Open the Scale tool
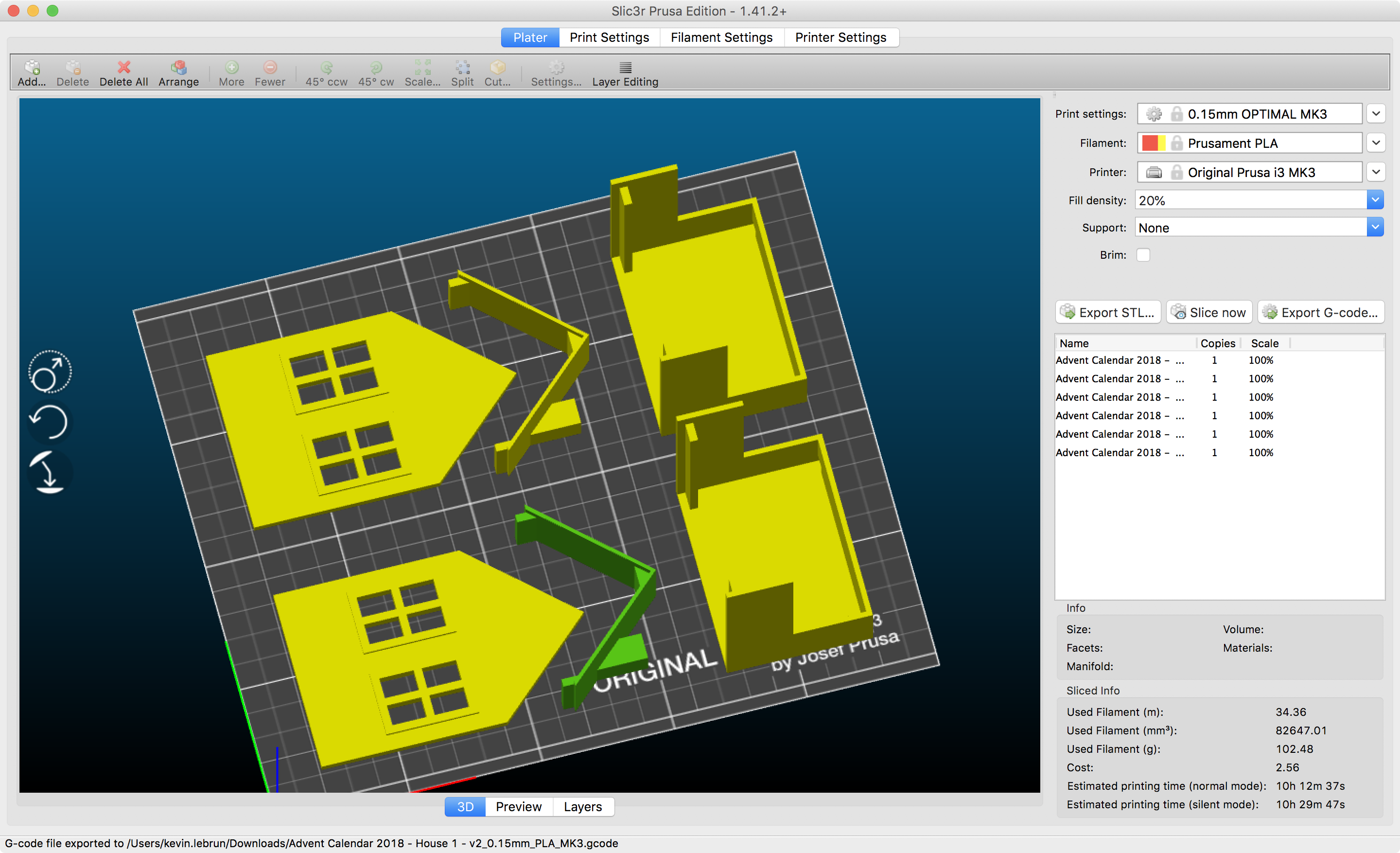The height and width of the screenshot is (853, 1400). (422, 73)
